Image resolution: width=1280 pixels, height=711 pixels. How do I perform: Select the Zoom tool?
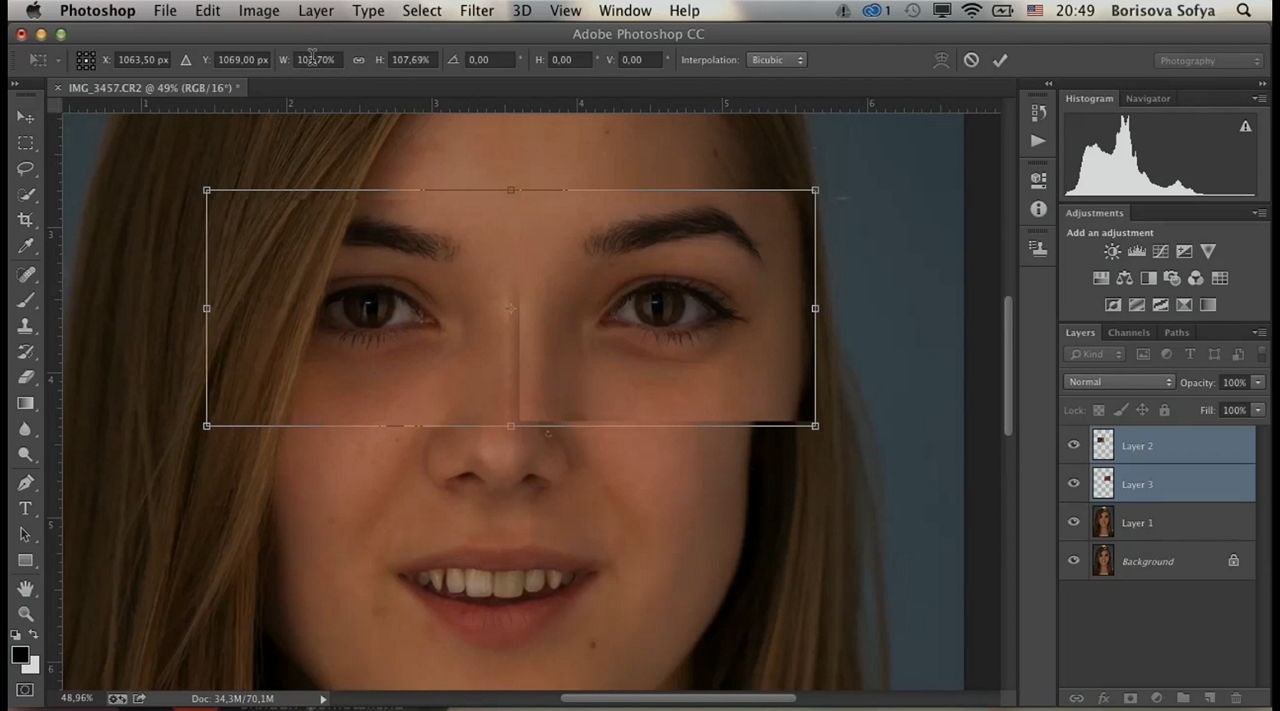click(26, 614)
